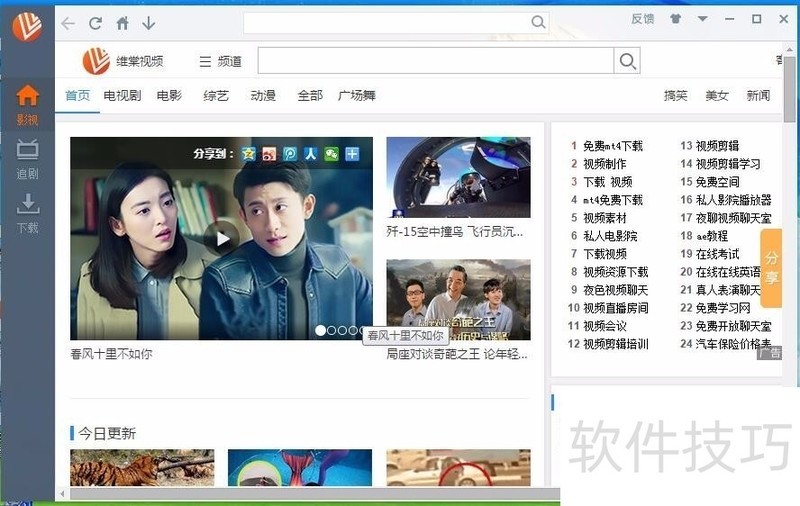Click the orange app logo in sidebar
The height and width of the screenshot is (506, 800).
(x=27, y=26)
